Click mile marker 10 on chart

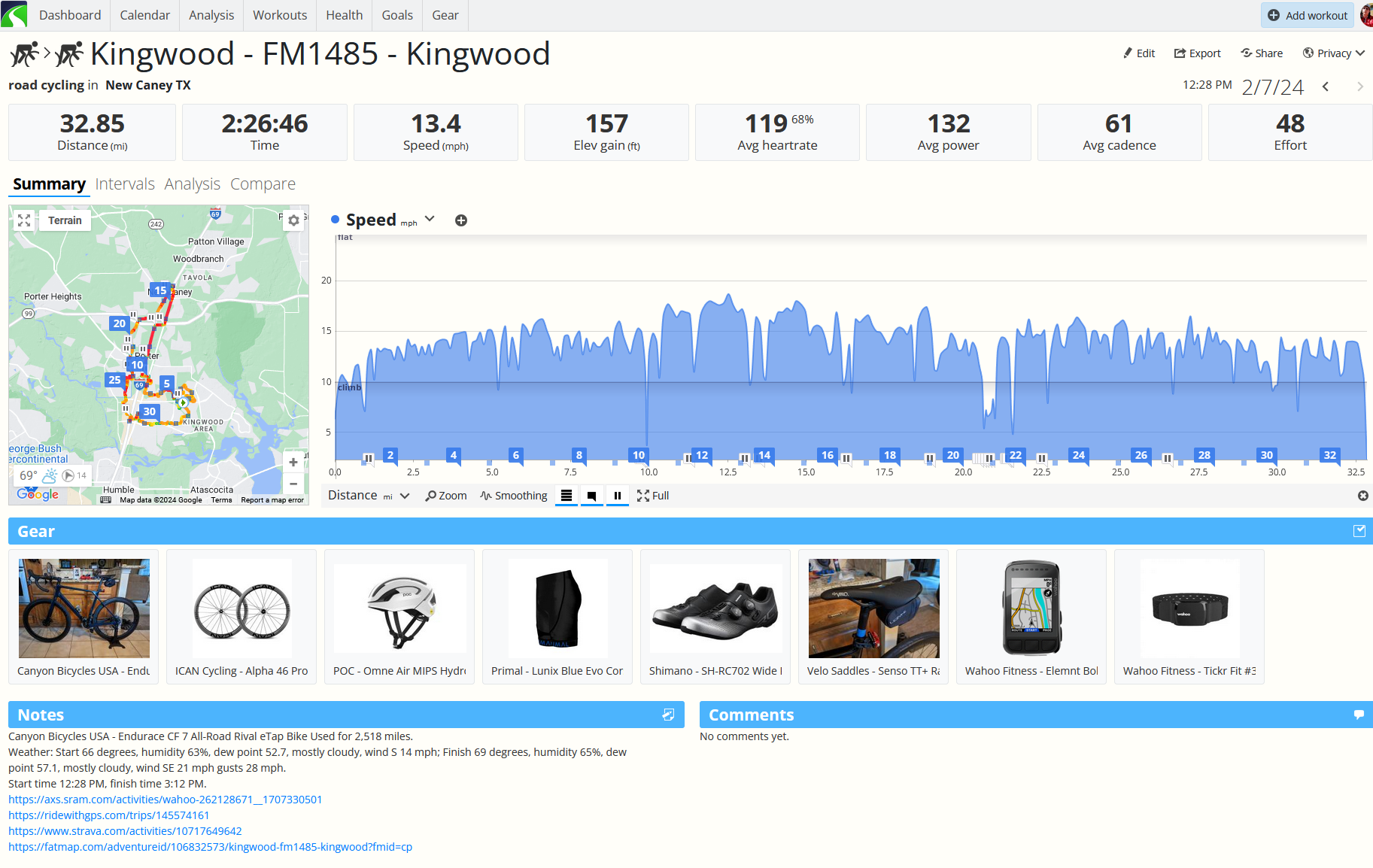[639, 455]
